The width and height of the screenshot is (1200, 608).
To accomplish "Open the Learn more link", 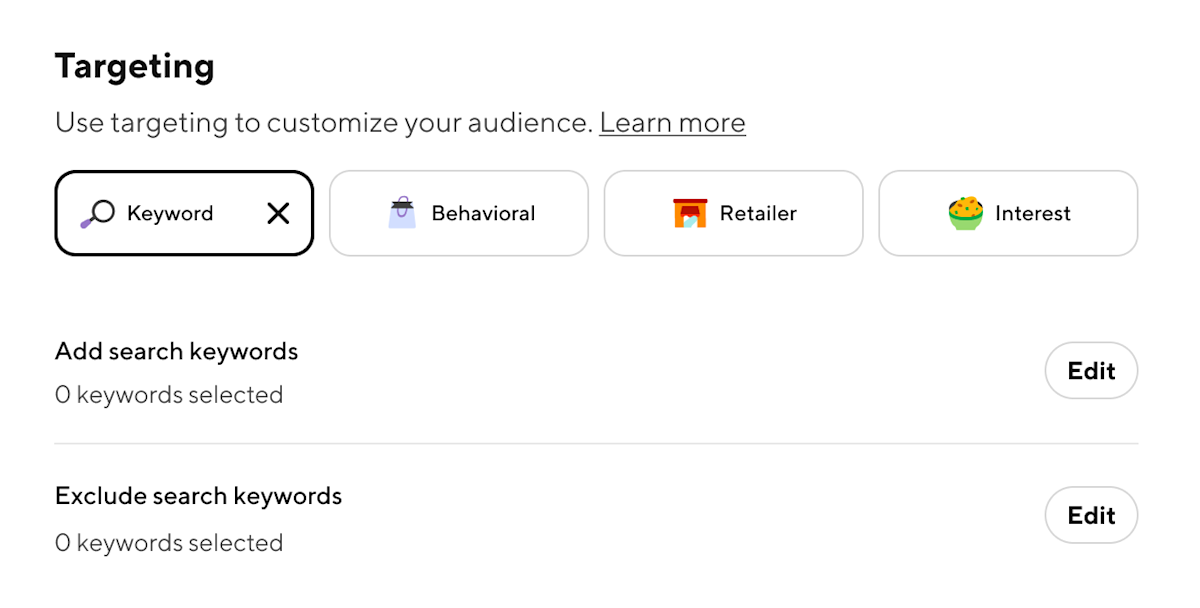I will [x=672, y=122].
